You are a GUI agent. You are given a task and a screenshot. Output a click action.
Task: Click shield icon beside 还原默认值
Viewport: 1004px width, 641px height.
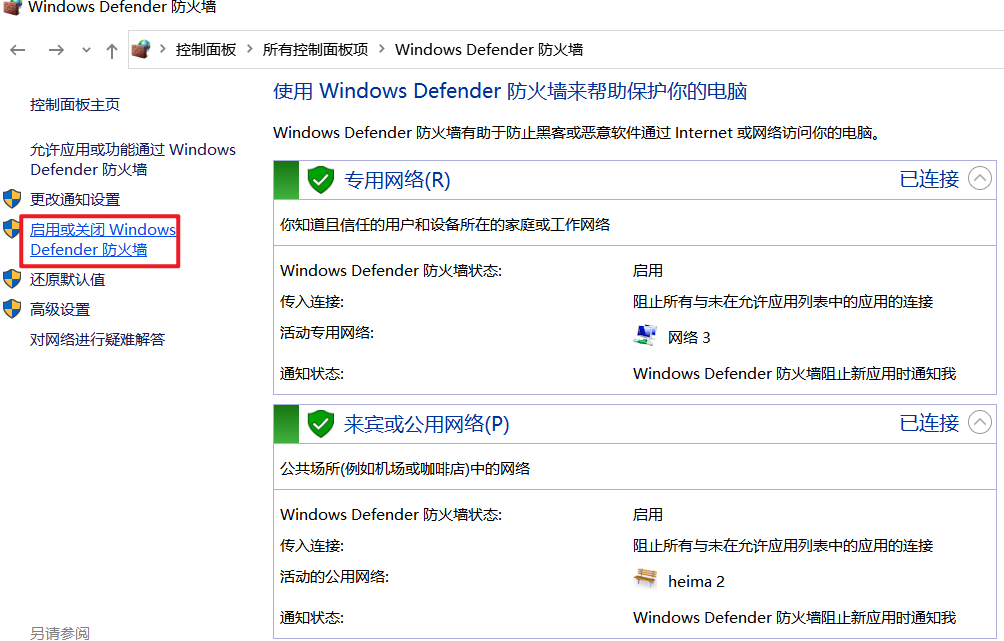12,279
